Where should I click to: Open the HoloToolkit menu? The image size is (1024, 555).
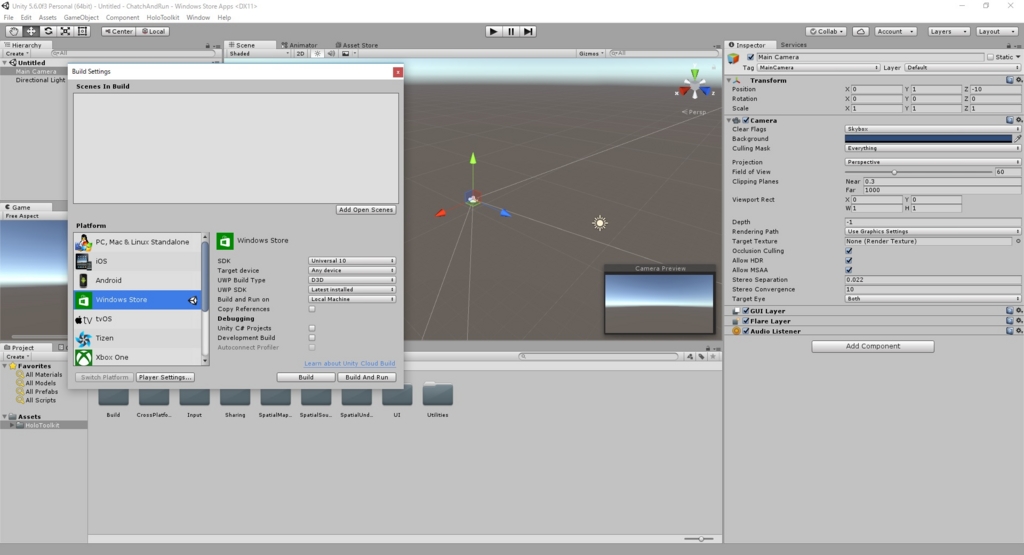click(x=163, y=18)
